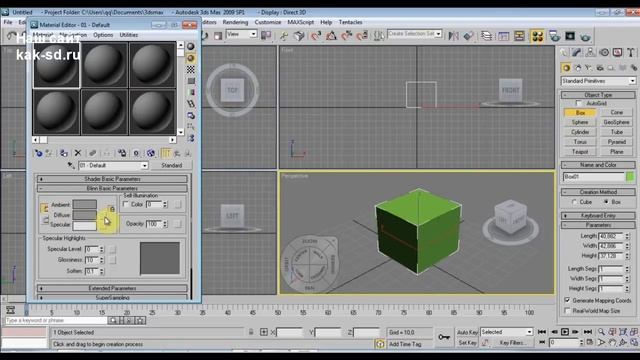Enable the AutoGrid checkbox
640x360 pixels.
pos(578,103)
